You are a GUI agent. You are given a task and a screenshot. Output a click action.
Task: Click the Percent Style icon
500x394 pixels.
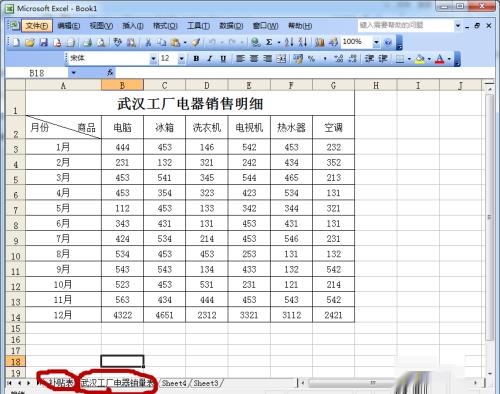(311, 59)
